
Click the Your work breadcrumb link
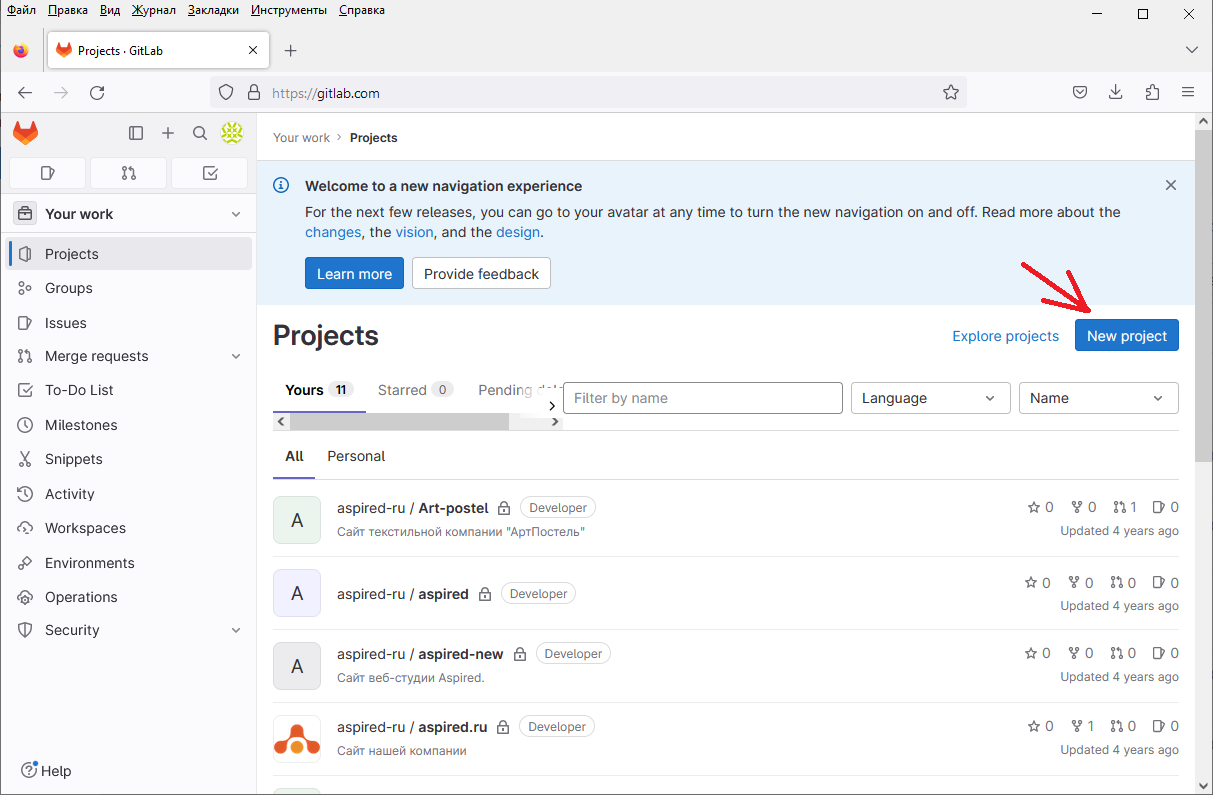click(x=301, y=138)
